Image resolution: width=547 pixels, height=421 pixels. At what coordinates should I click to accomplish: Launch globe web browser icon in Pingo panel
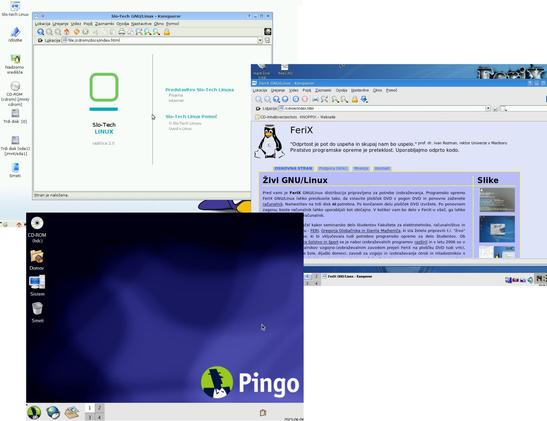[53, 413]
